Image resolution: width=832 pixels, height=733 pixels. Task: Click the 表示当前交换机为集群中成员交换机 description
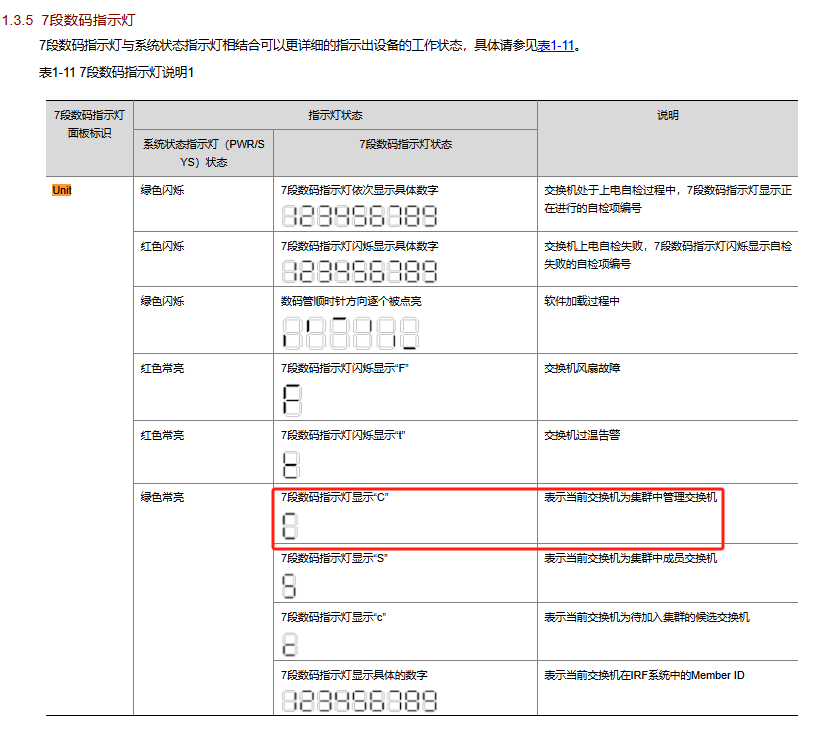click(630, 558)
